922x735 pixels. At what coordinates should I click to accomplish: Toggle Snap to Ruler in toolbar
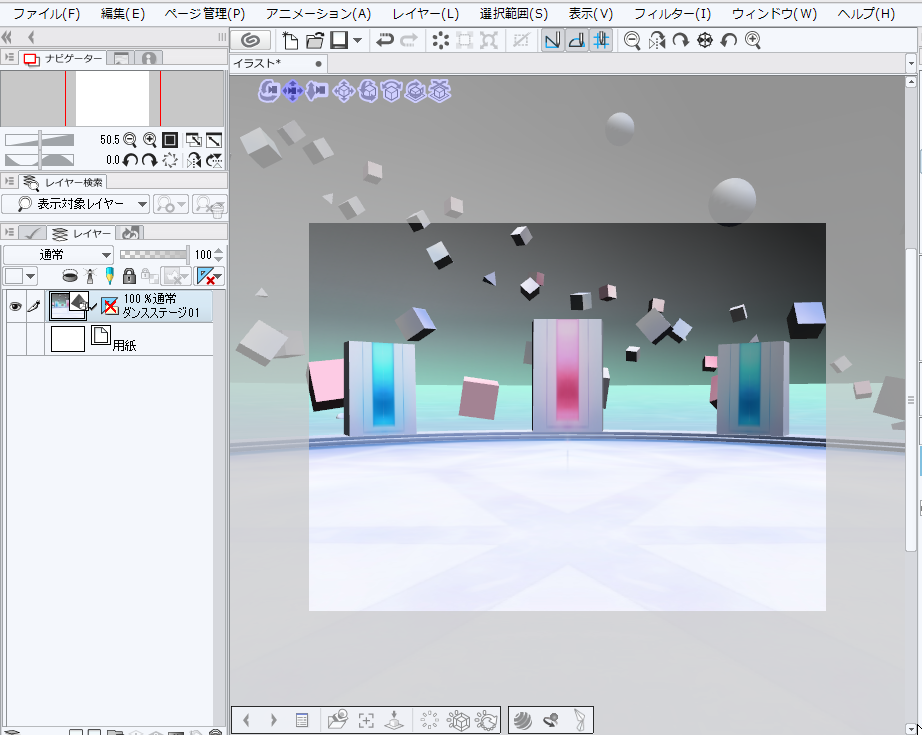553,40
